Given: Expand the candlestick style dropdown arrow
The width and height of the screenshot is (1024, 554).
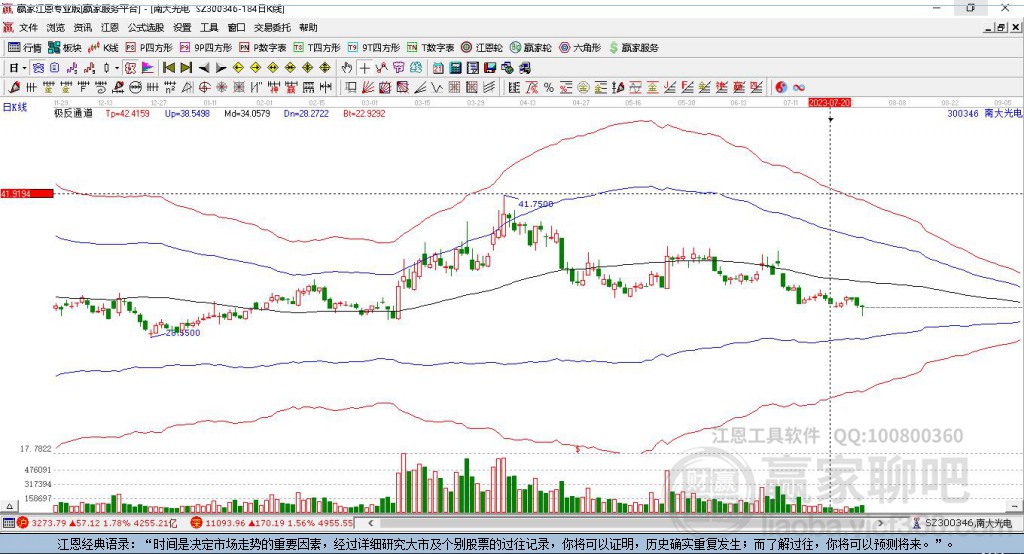Looking at the screenshot, I should pos(117,68).
